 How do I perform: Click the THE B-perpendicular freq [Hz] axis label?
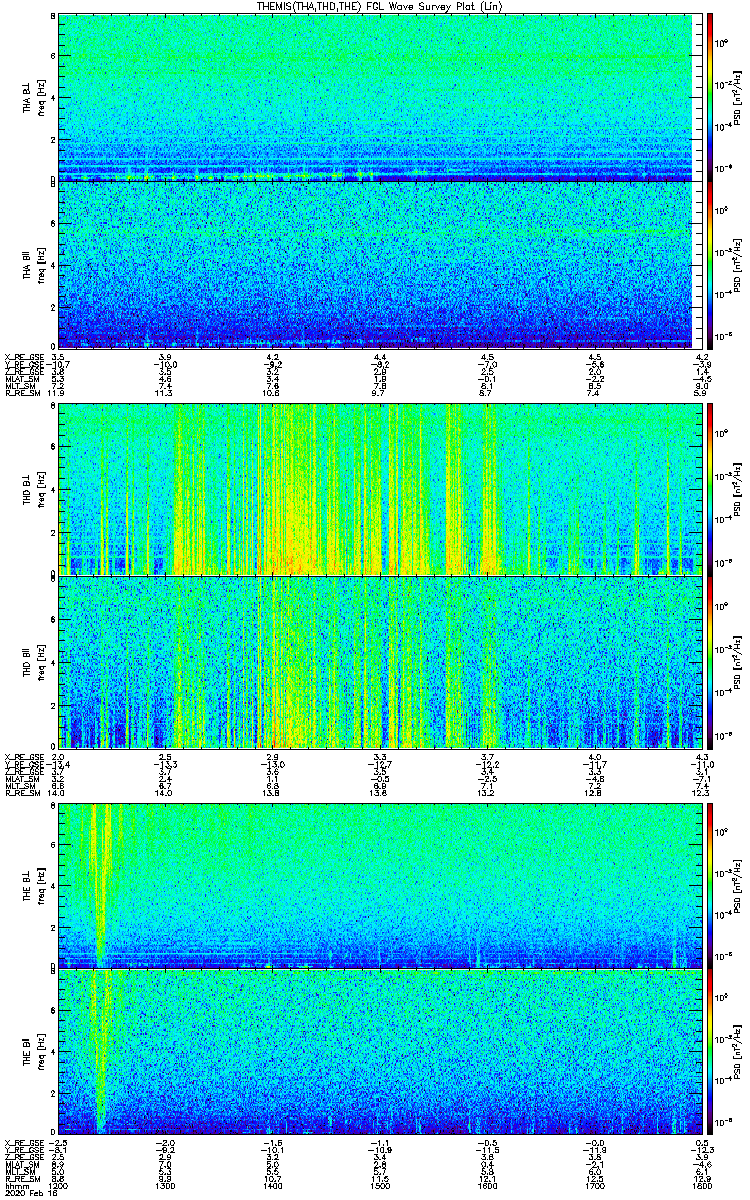click(40, 885)
